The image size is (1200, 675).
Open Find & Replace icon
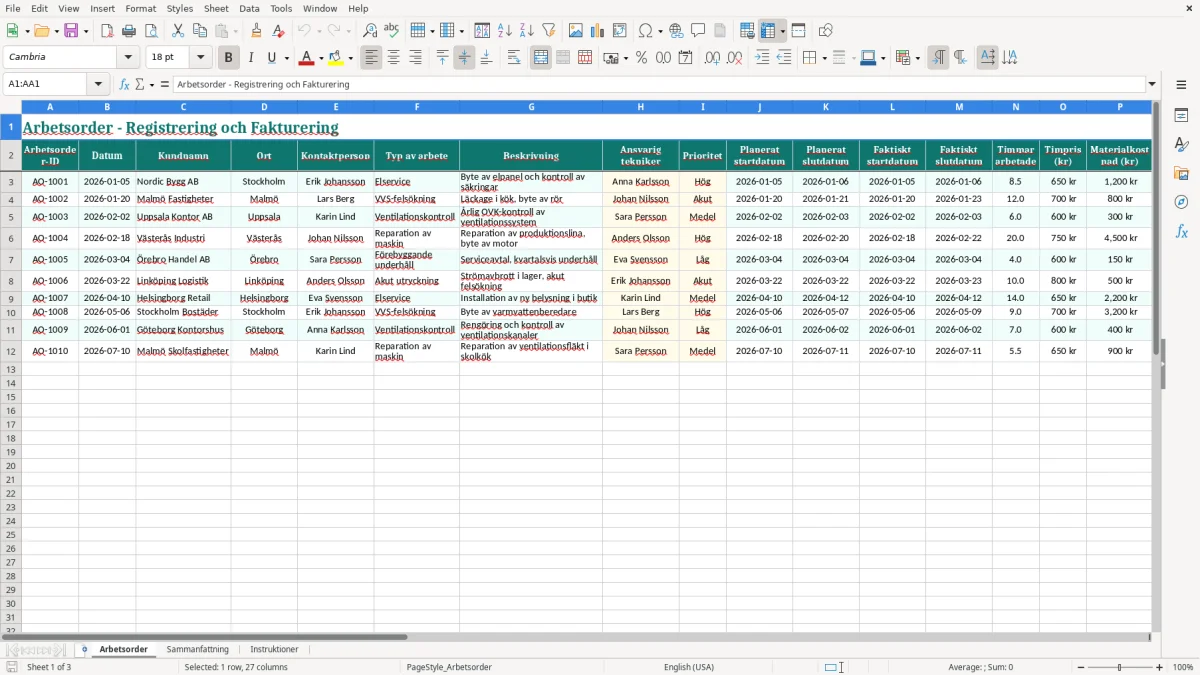(370, 31)
